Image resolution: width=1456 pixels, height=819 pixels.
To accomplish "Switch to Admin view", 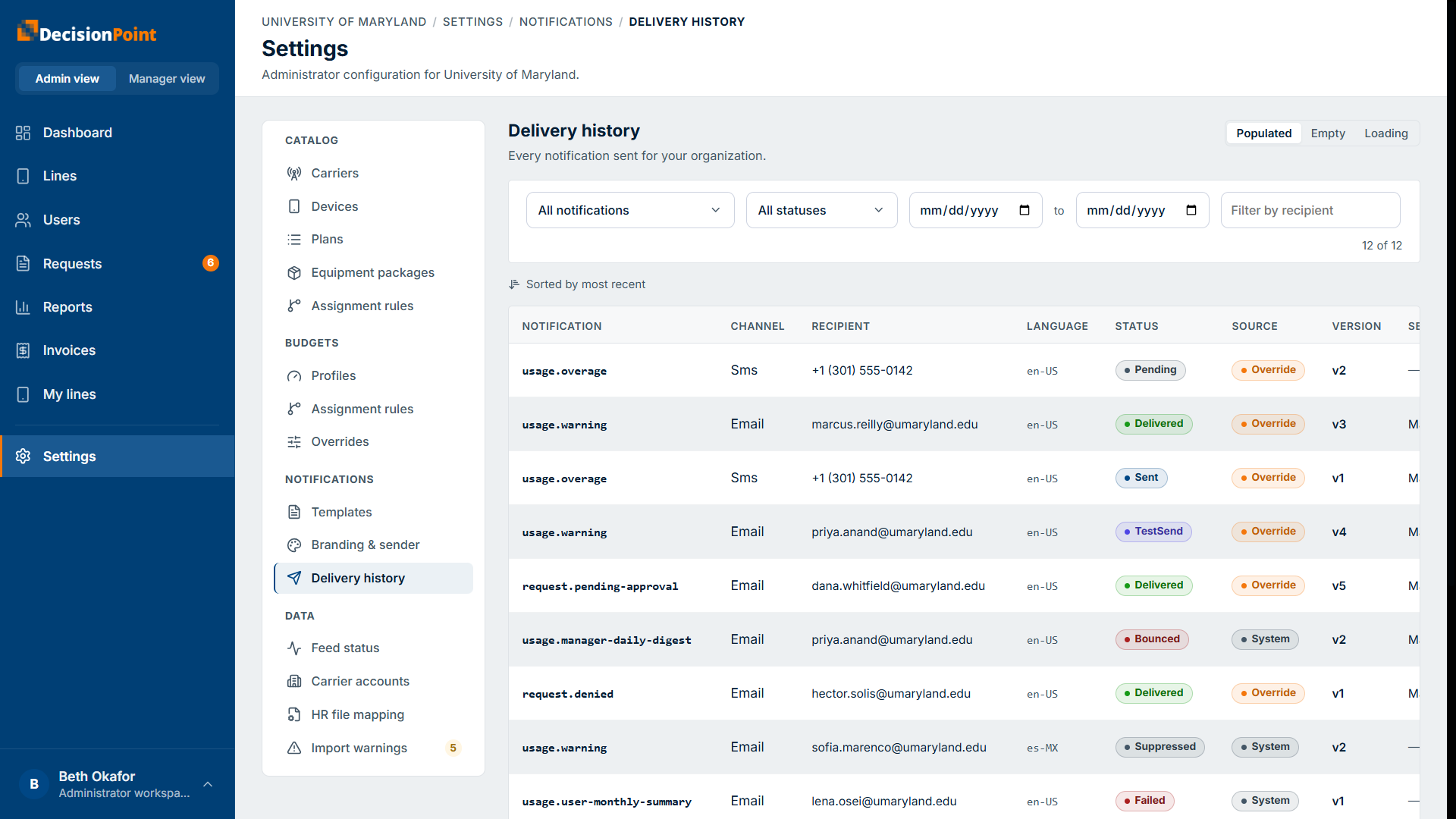I will [67, 79].
